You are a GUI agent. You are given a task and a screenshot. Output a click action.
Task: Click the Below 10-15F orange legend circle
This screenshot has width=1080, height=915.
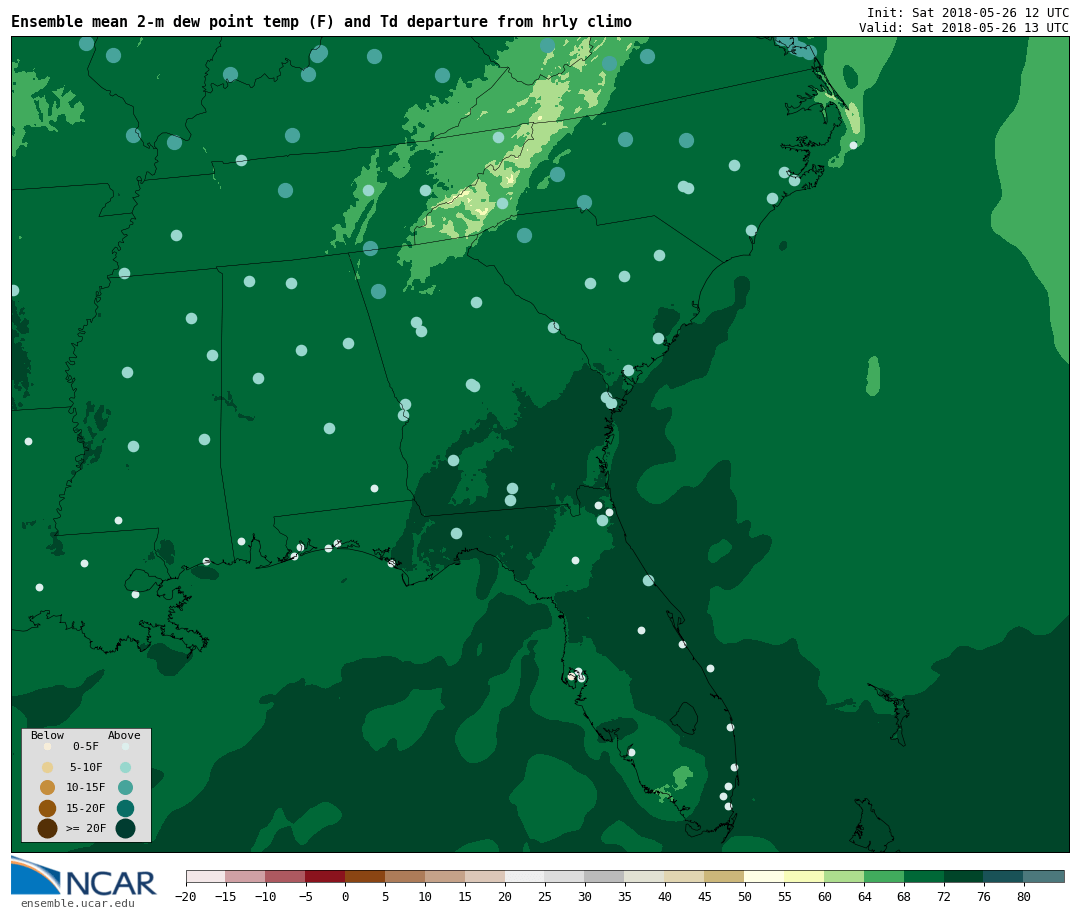click(x=48, y=788)
